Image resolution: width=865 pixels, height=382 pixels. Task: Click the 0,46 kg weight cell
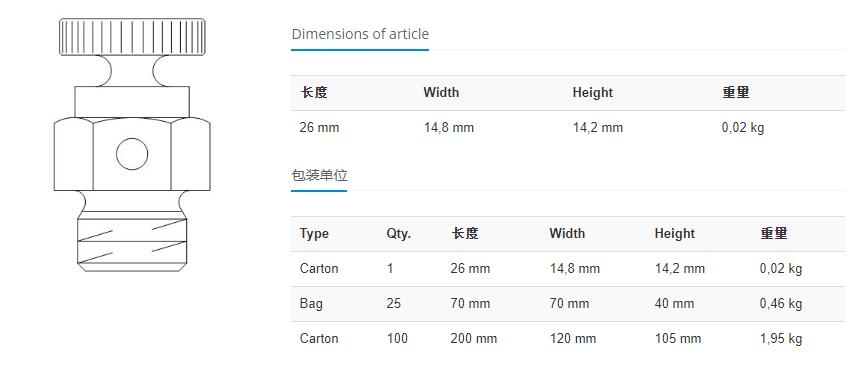pyautogui.click(x=781, y=304)
